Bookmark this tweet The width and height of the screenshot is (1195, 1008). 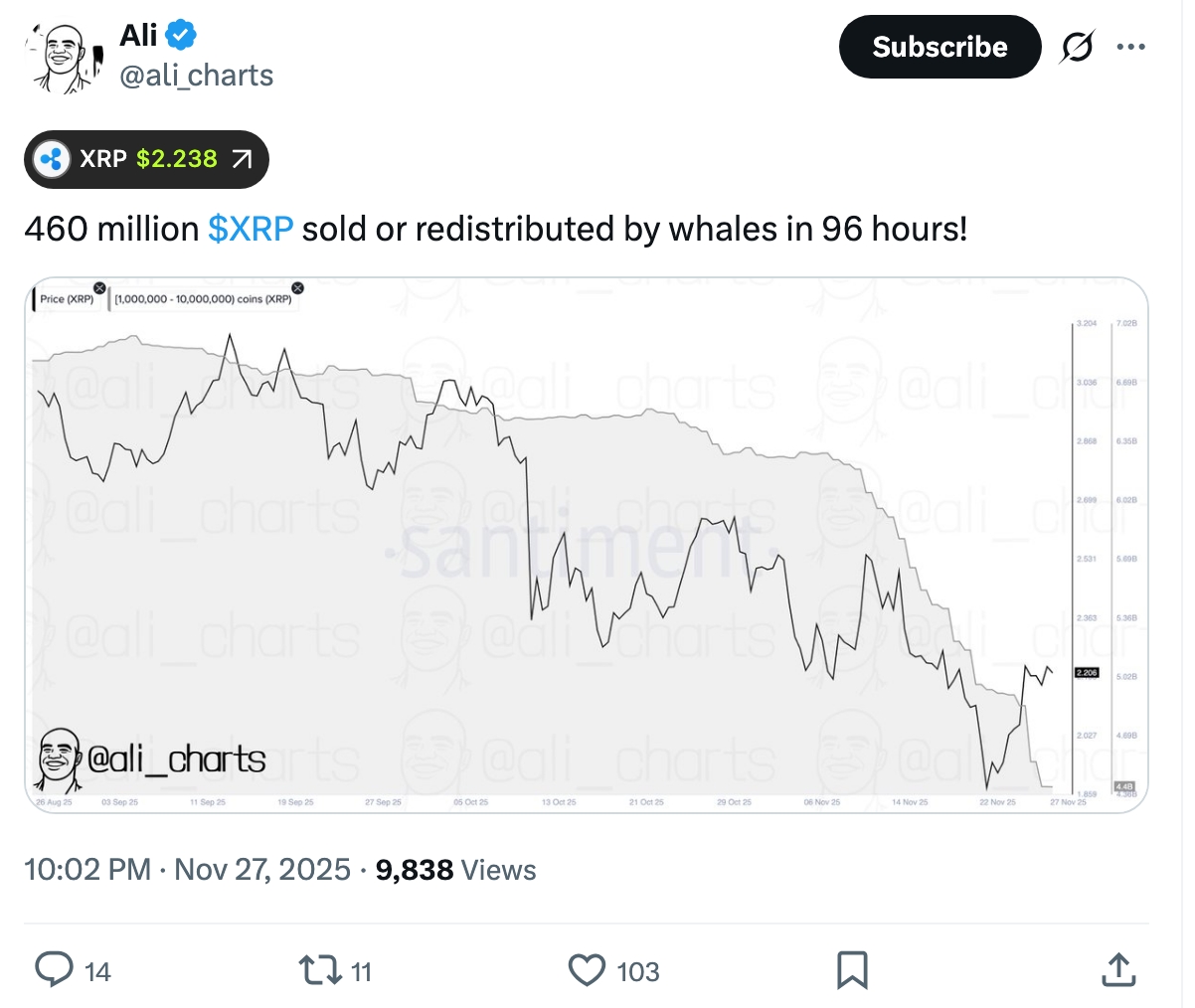tap(853, 971)
